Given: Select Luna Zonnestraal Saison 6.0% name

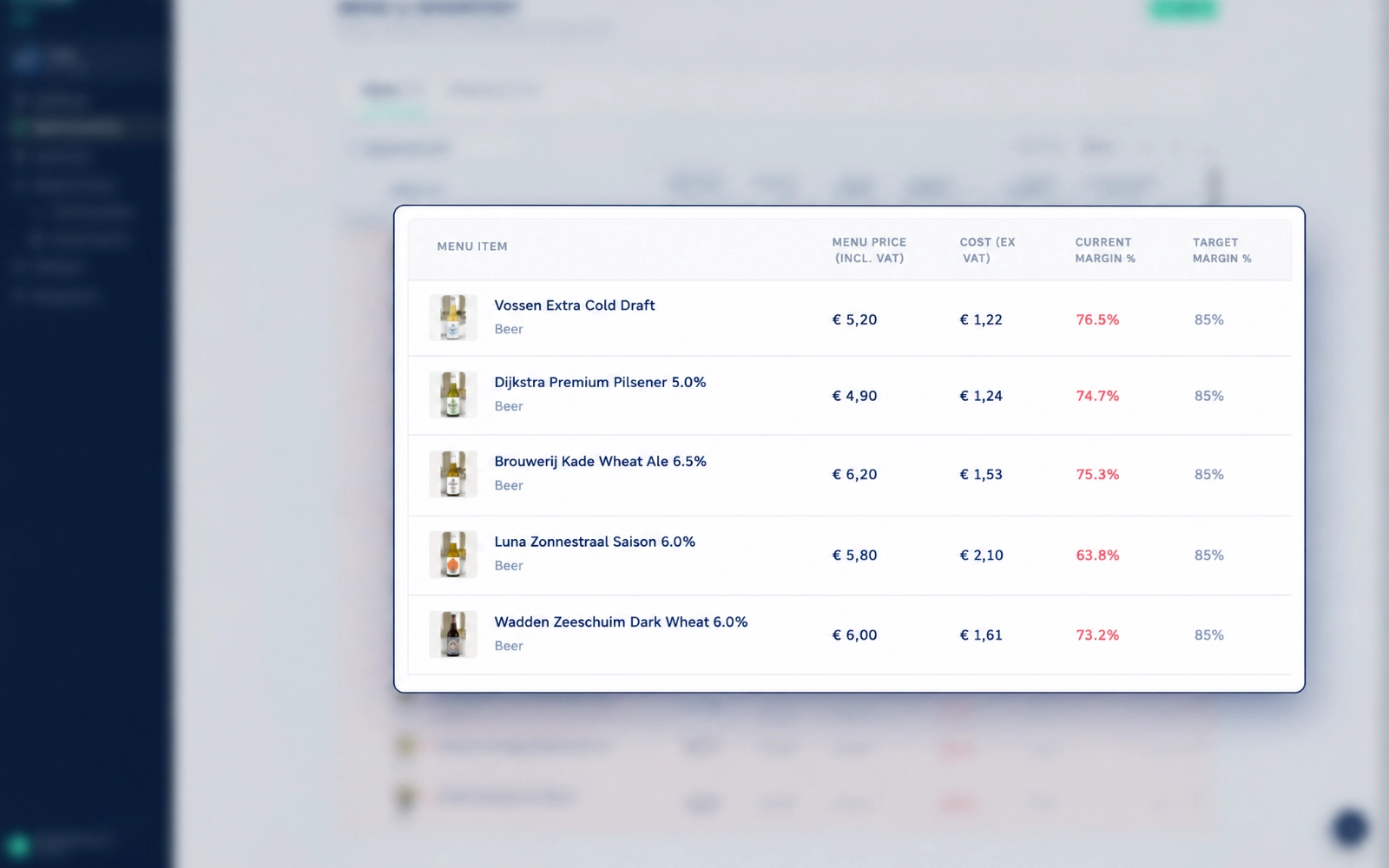Looking at the screenshot, I should [595, 542].
